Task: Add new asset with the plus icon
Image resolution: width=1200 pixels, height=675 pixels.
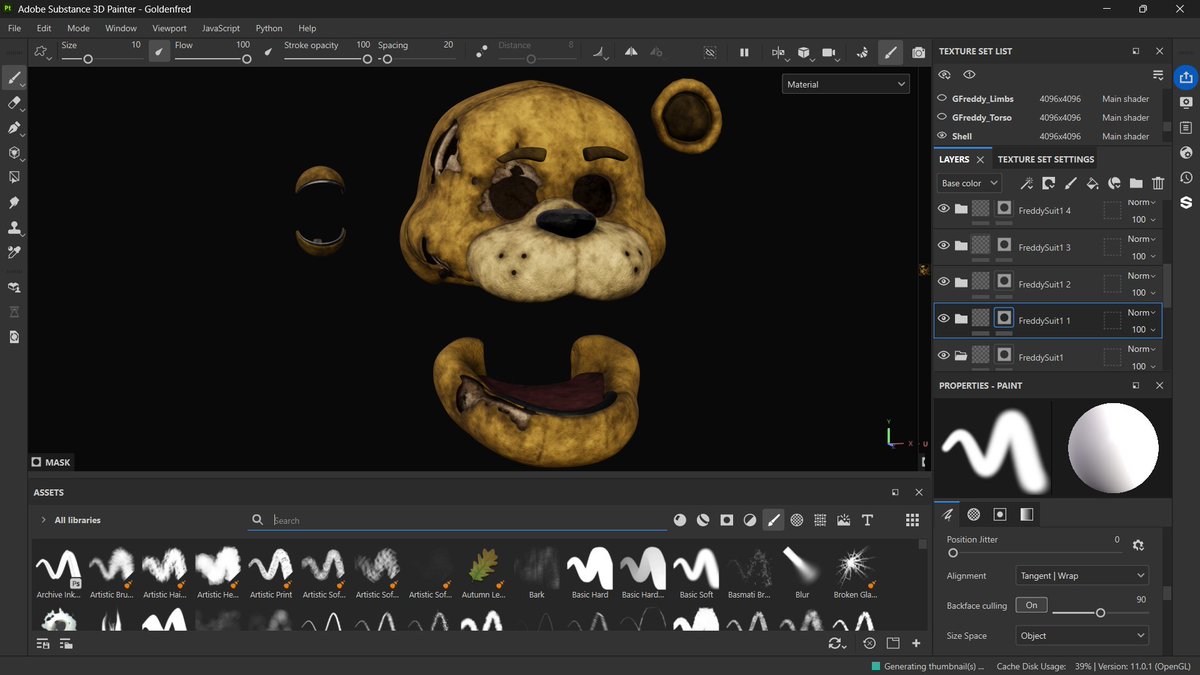Action: [916, 643]
